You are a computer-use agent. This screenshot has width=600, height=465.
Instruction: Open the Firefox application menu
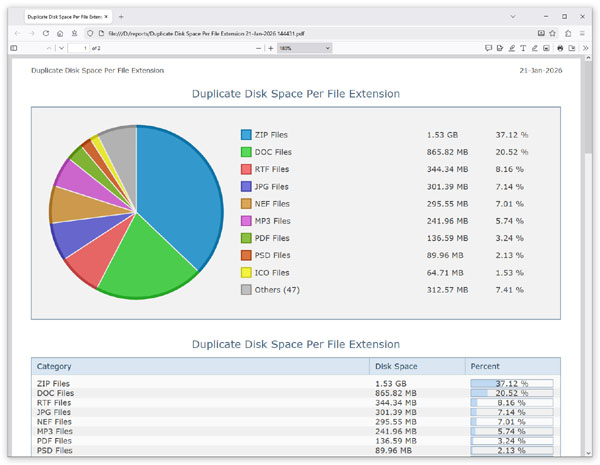(x=582, y=33)
